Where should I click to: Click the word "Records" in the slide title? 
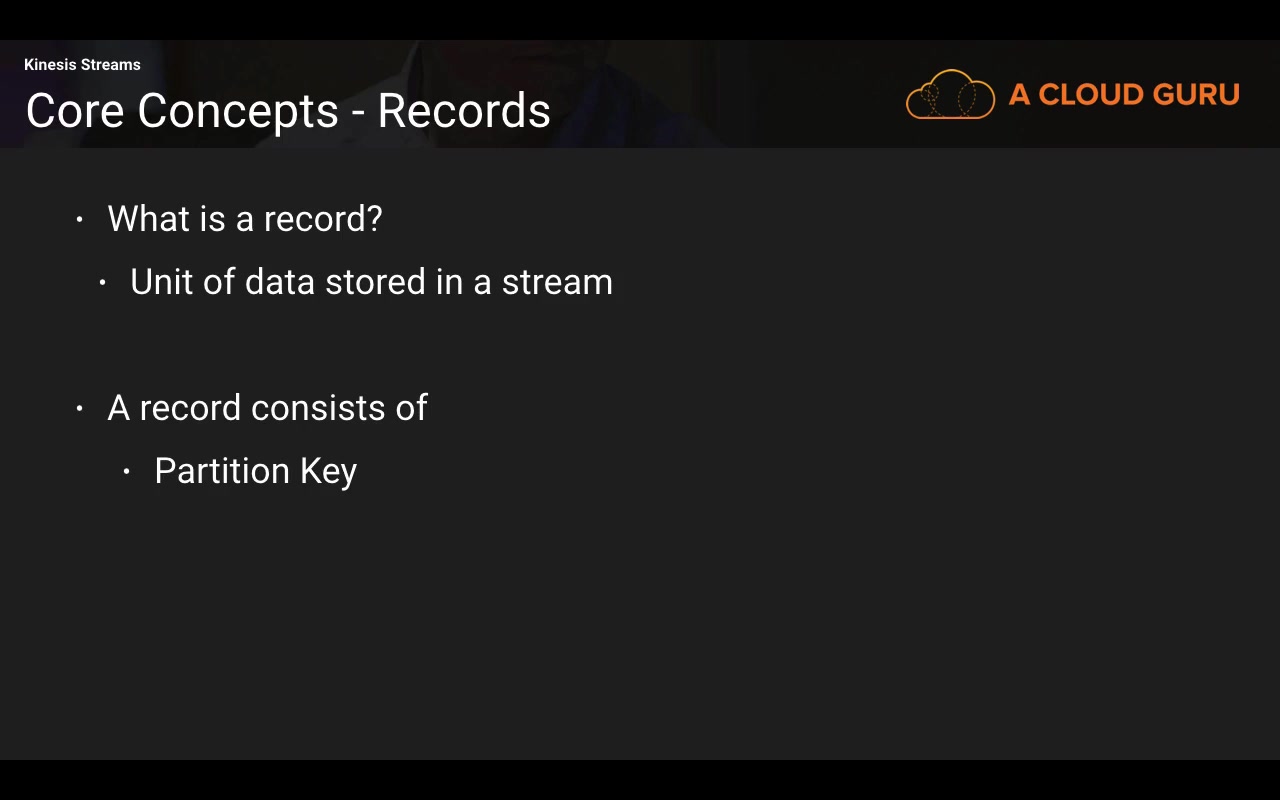pyautogui.click(x=464, y=110)
